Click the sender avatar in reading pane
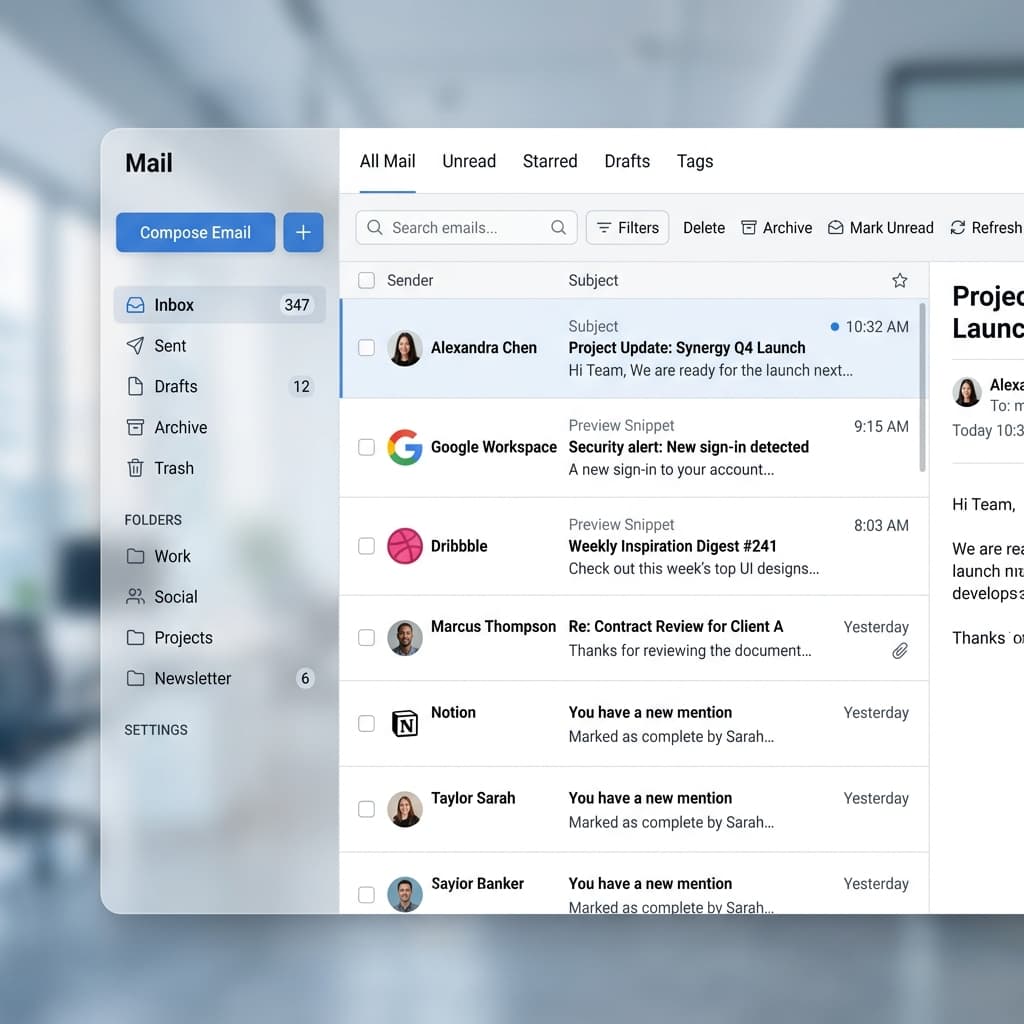 pos(967,392)
